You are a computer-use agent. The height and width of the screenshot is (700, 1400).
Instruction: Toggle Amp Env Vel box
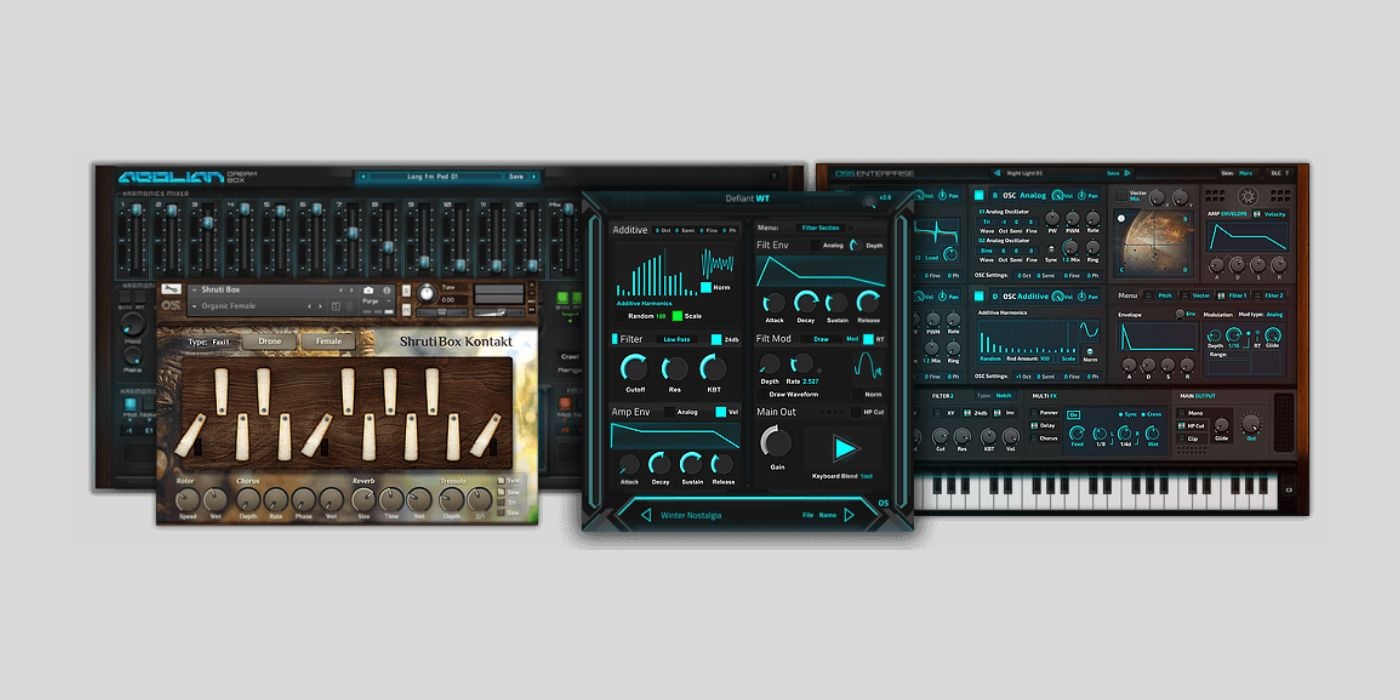coord(720,412)
